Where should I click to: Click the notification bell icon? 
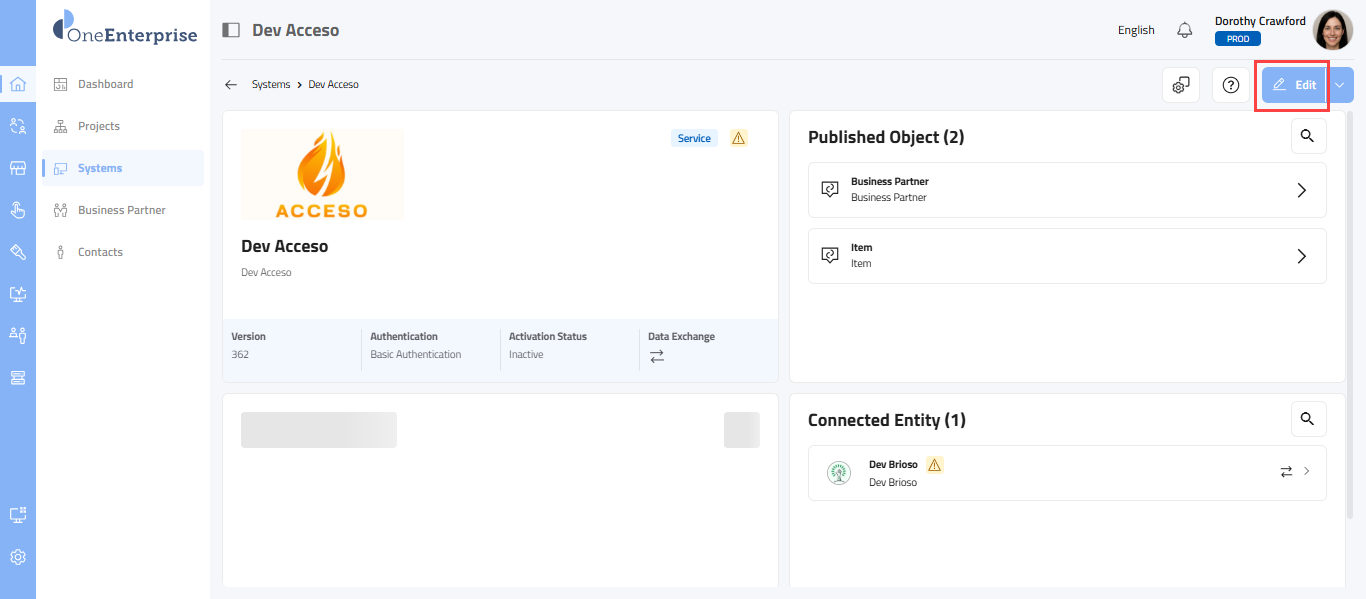click(x=1185, y=30)
